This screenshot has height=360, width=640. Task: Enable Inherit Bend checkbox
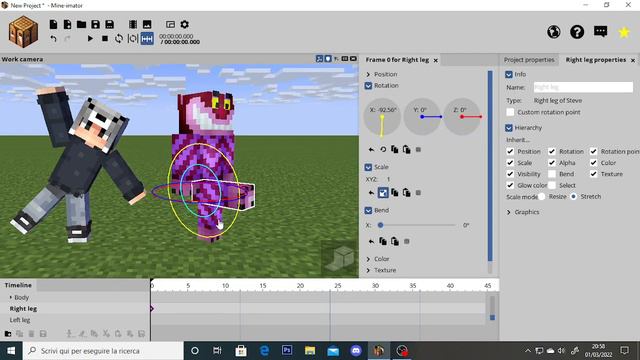coord(552,174)
